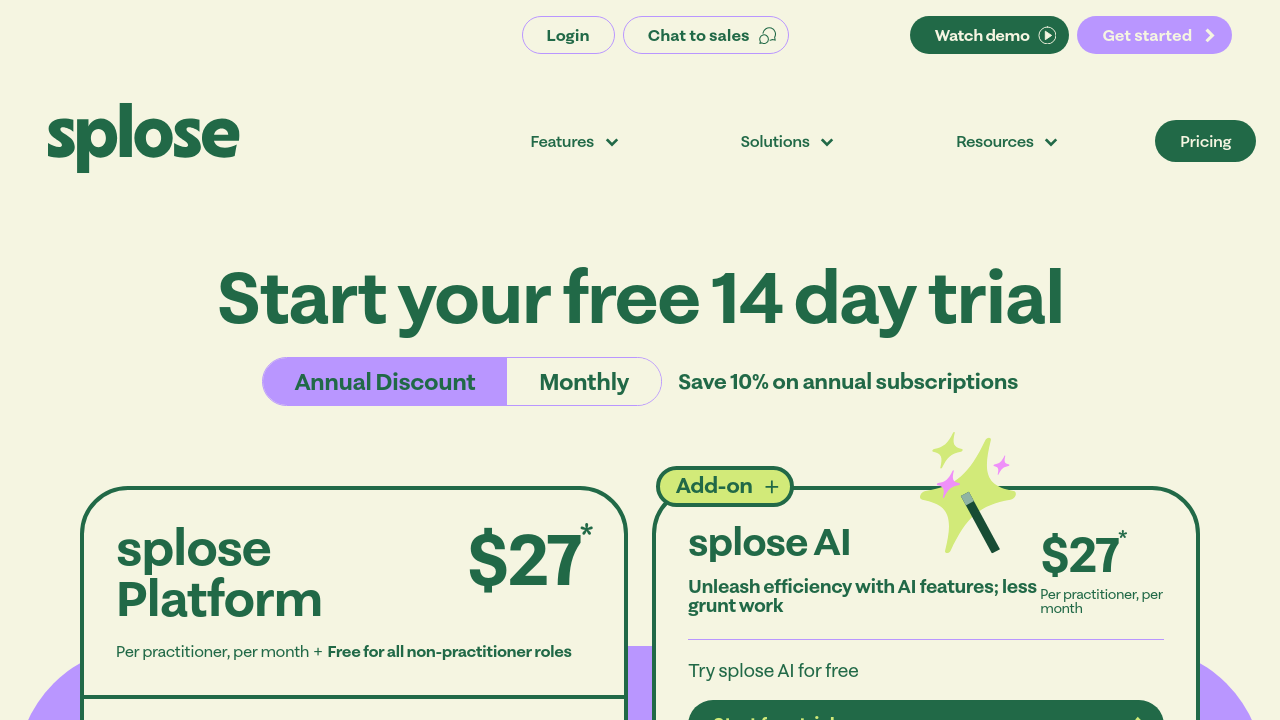Click the "Save 10% on annual subscriptions" text
Screen dimensions: 1280x720
click(848, 382)
